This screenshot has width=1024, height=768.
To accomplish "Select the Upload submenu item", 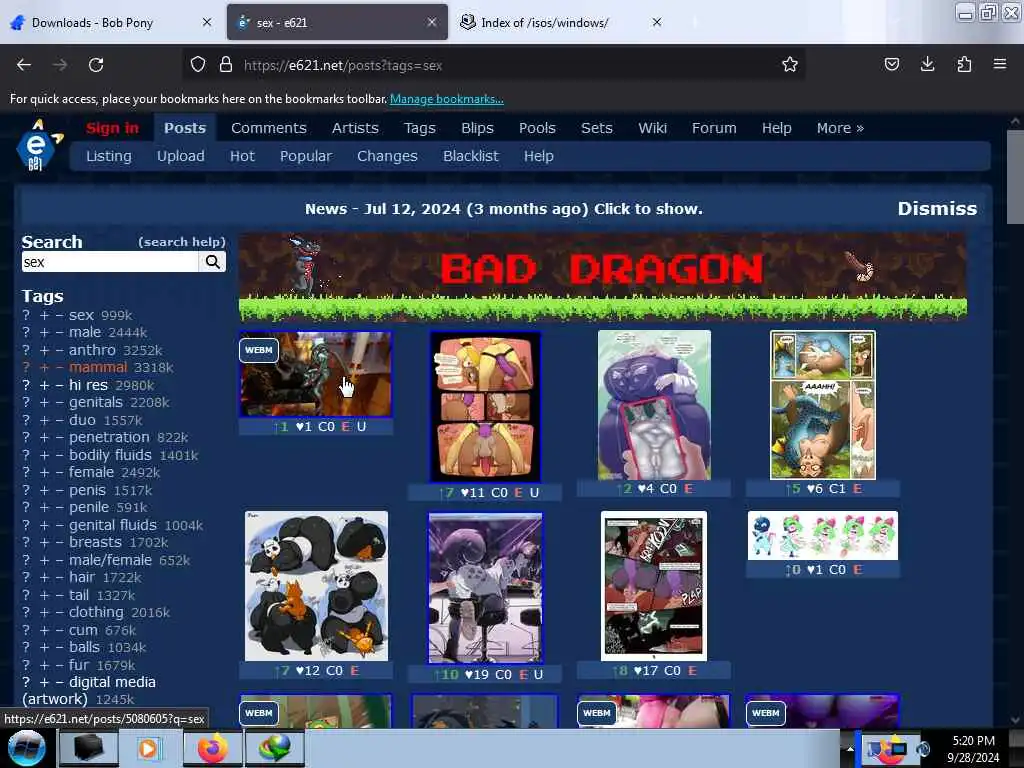I will 180,156.
